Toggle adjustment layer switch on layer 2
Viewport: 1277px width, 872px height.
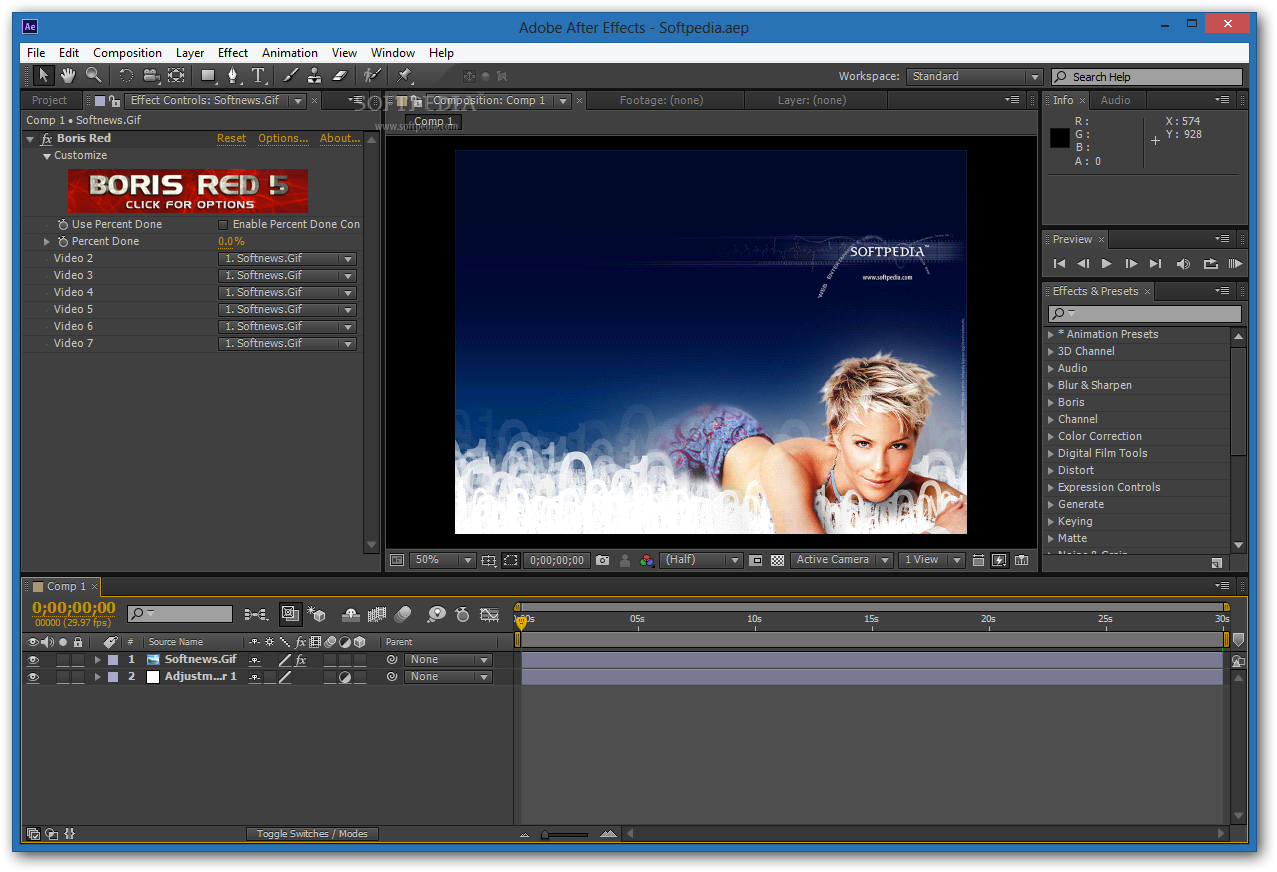[x=344, y=677]
